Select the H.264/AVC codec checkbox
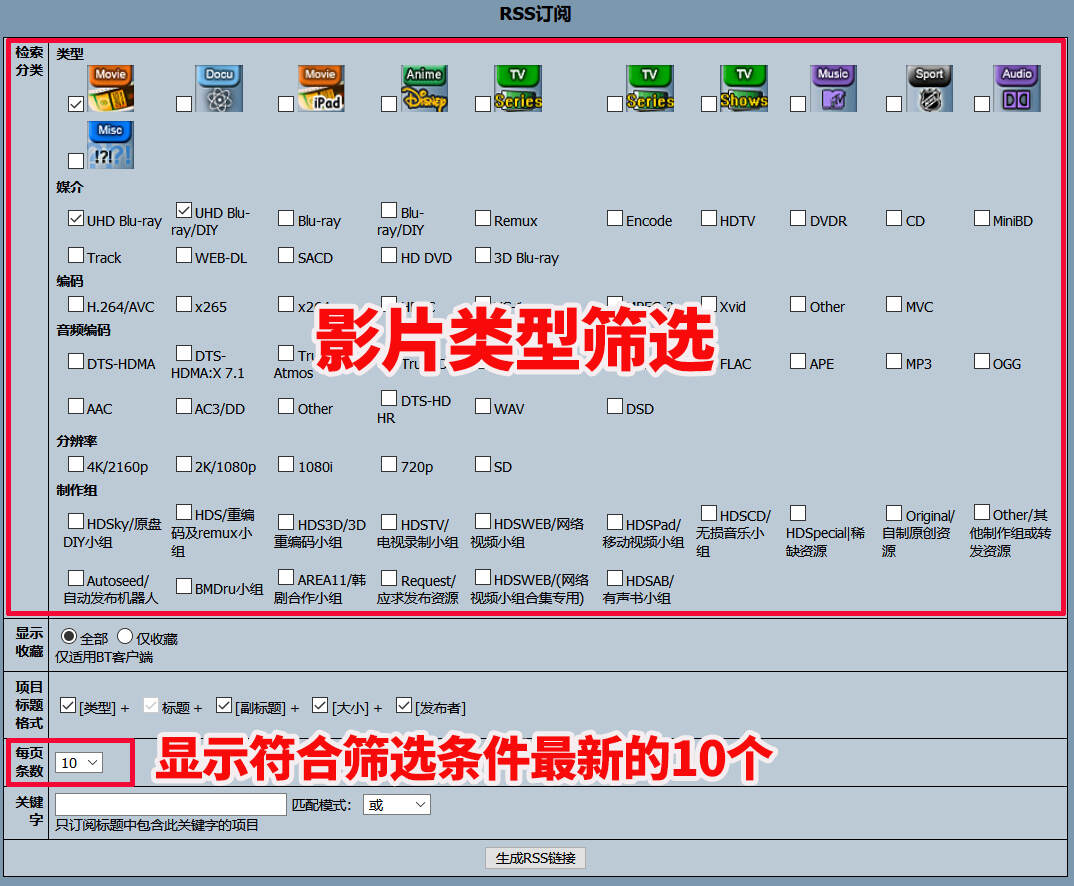1074x886 pixels. pyautogui.click(x=76, y=304)
